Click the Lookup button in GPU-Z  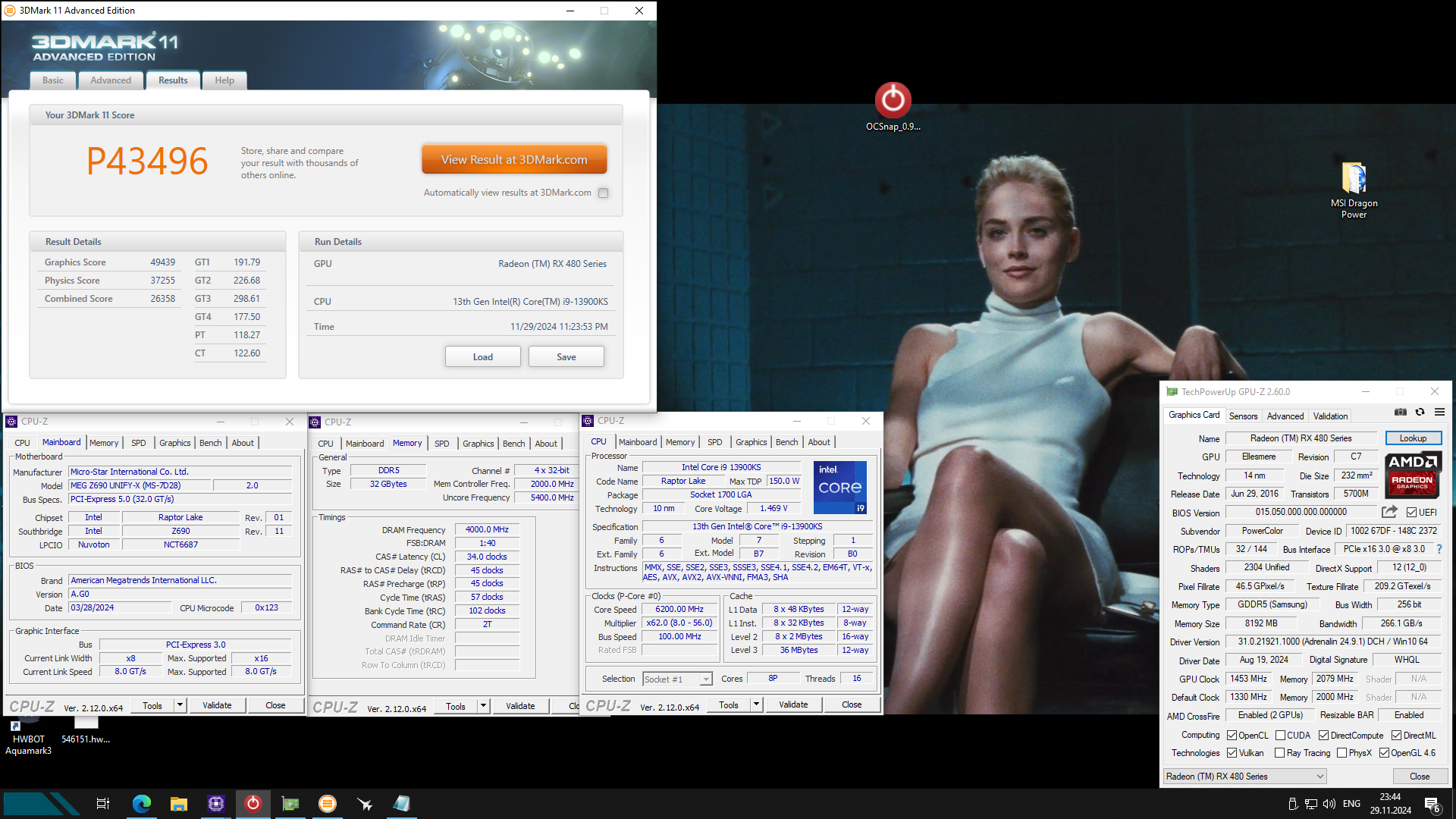click(x=1413, y=438)
